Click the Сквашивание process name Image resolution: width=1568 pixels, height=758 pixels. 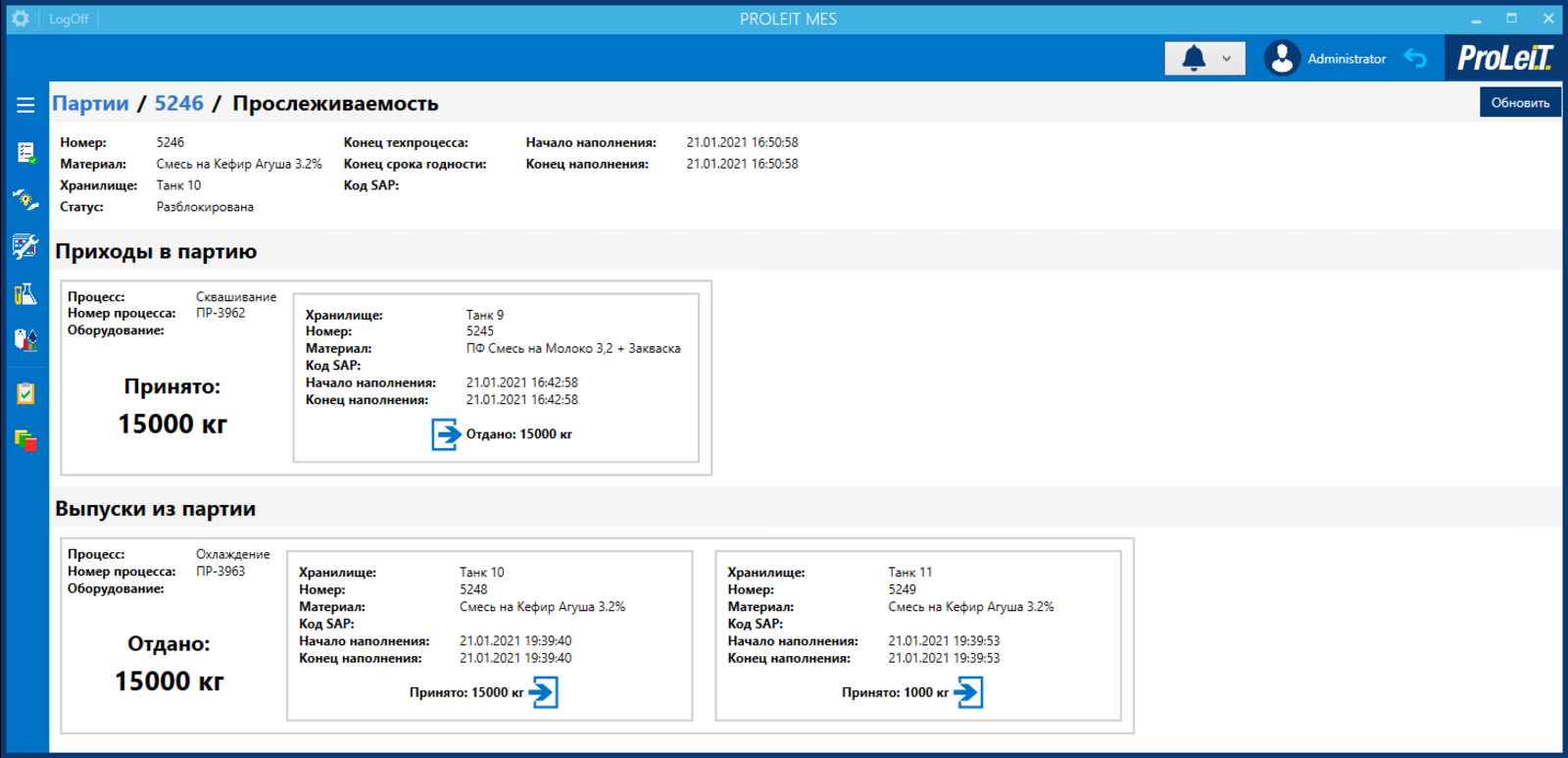[x=236, y=296]
